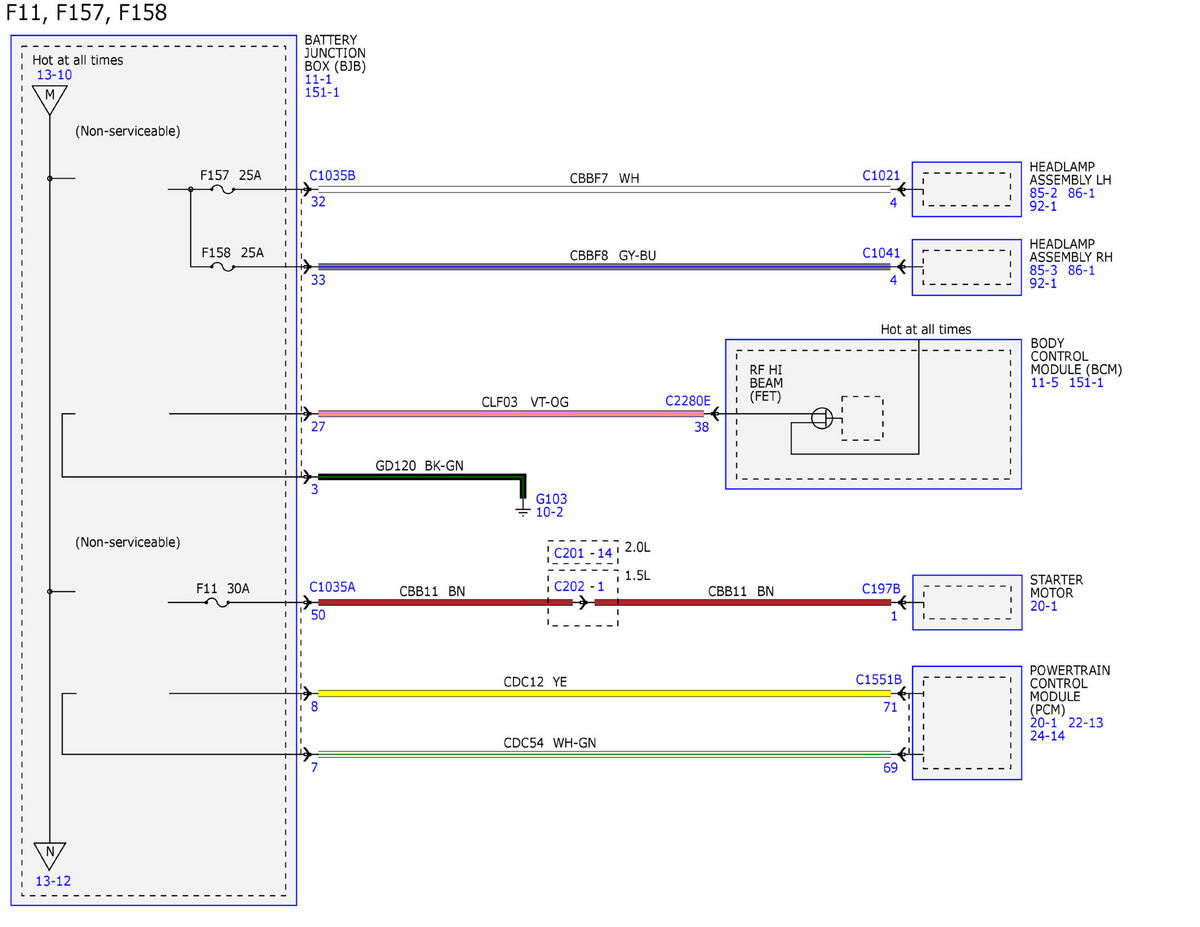Open connector C2280E link
The height and width of the screenshot is (927, 1200).
tap(688, 401)
